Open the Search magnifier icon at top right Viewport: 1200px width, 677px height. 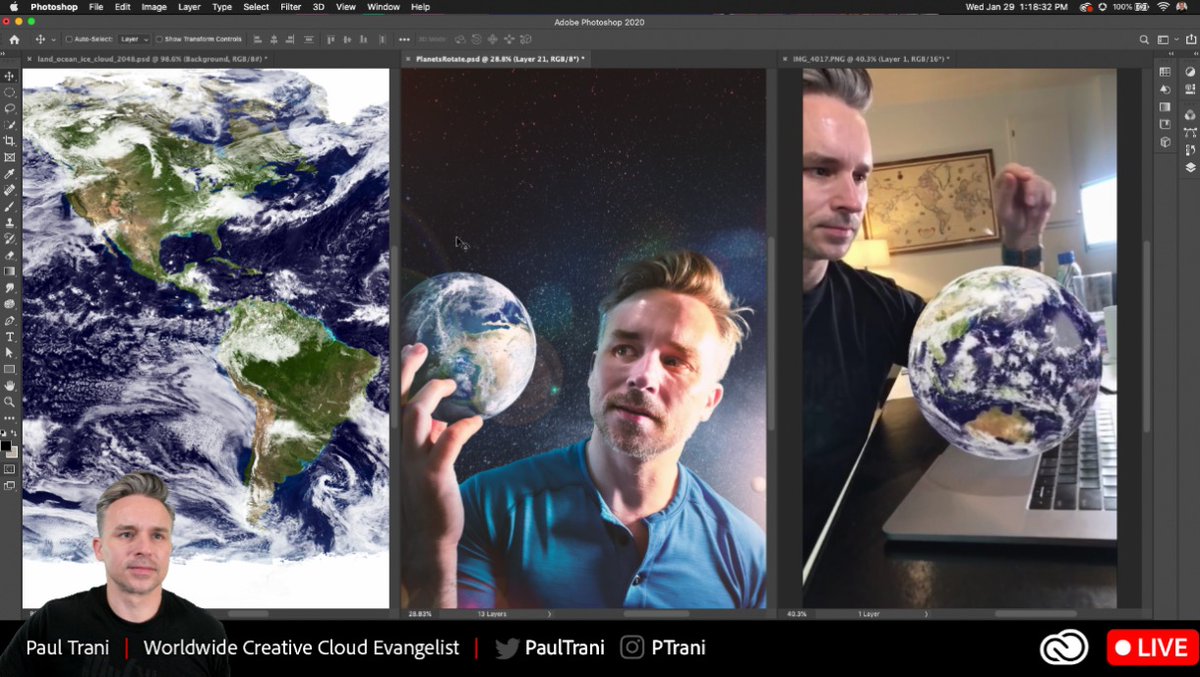pyautogui.click(x=1144, y=40)
